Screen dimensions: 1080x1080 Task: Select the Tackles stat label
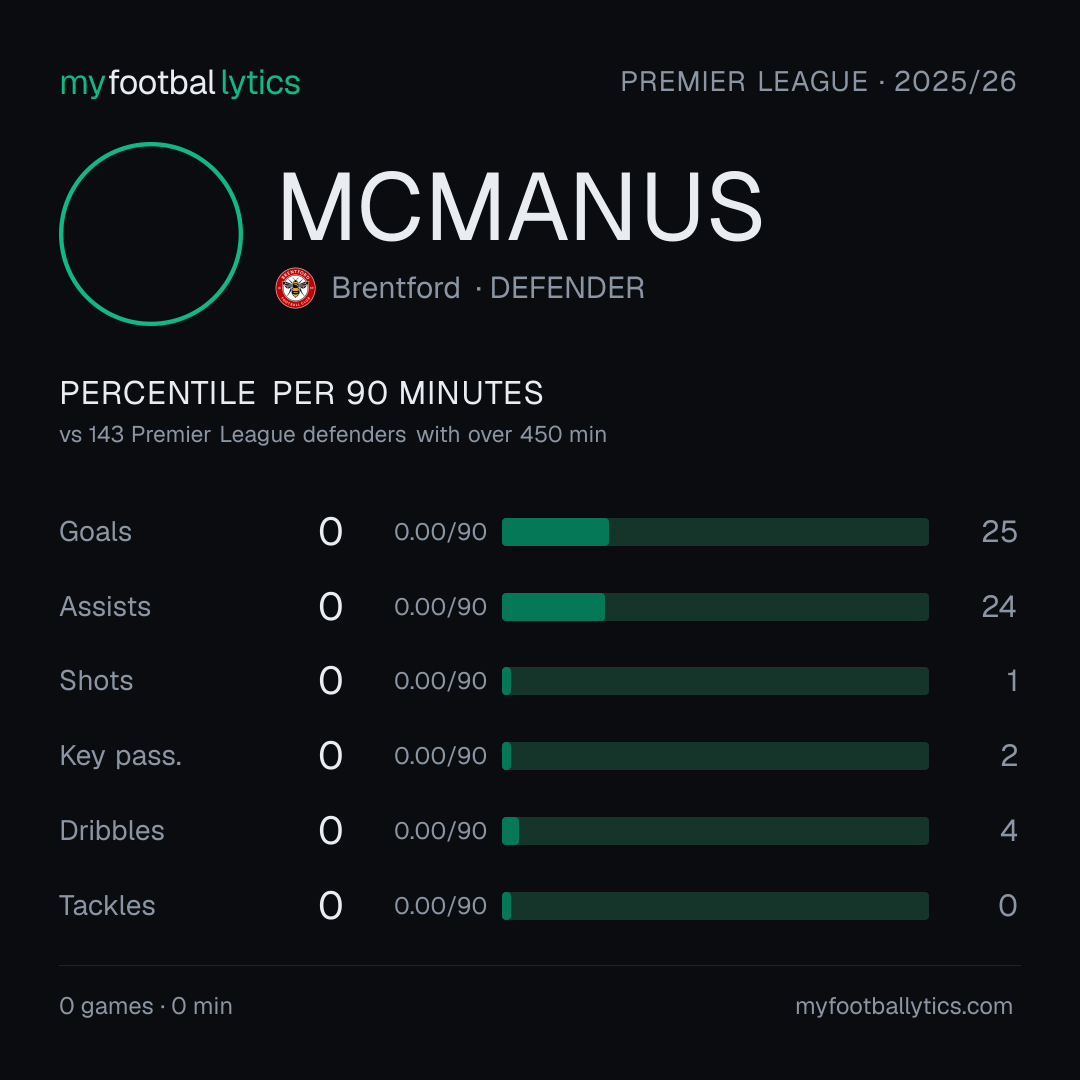(x=107, y=906)
